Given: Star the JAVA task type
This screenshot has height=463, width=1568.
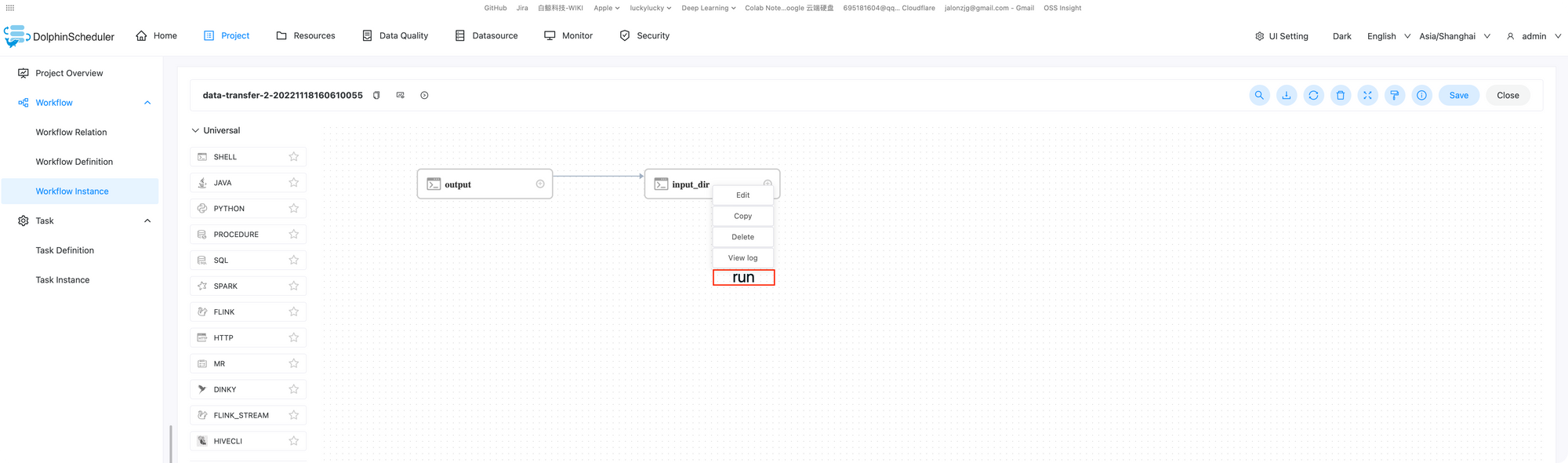Looking at the screenshot, I should click(294, 183).
